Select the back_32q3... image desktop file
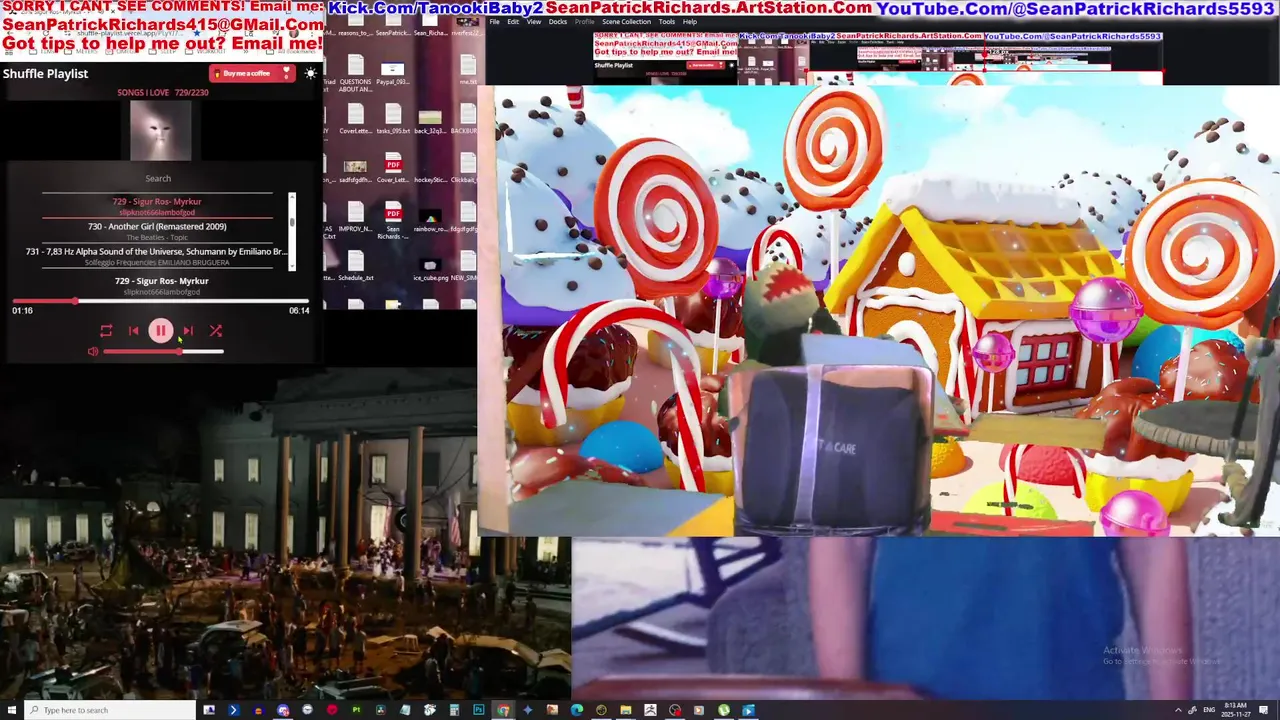1280x720 pixels. [x=430, y=121]
